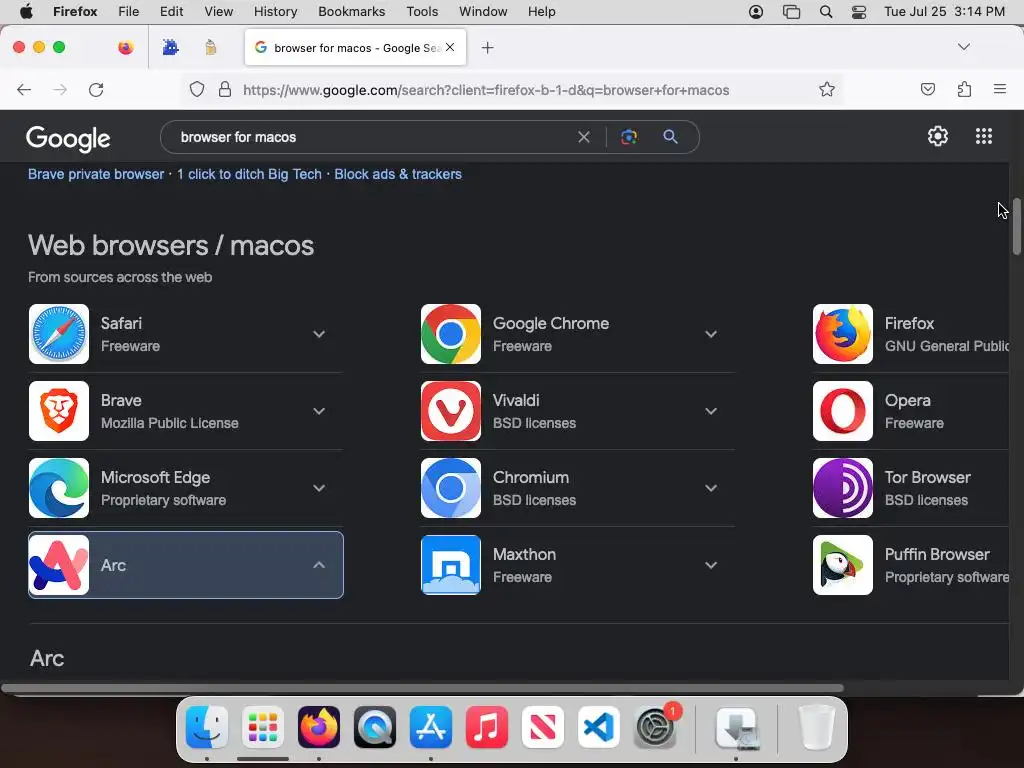Expand the Brave entry chevron

coord(319,411)
